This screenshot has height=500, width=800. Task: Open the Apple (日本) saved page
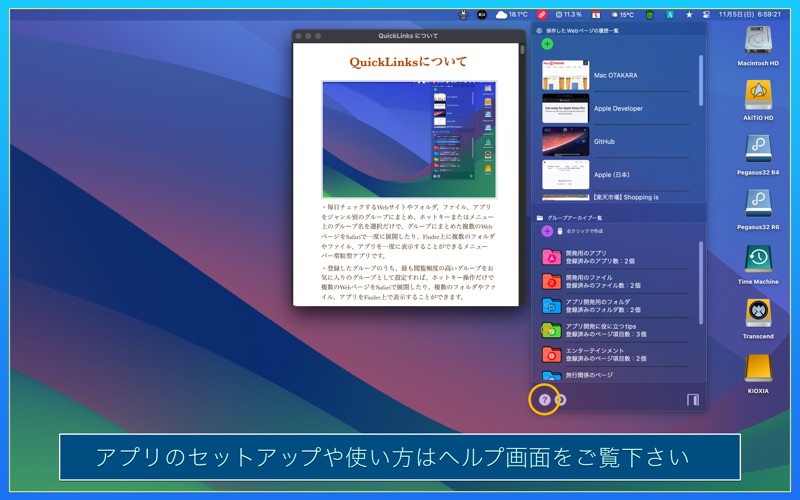click(x=615, y=174)
